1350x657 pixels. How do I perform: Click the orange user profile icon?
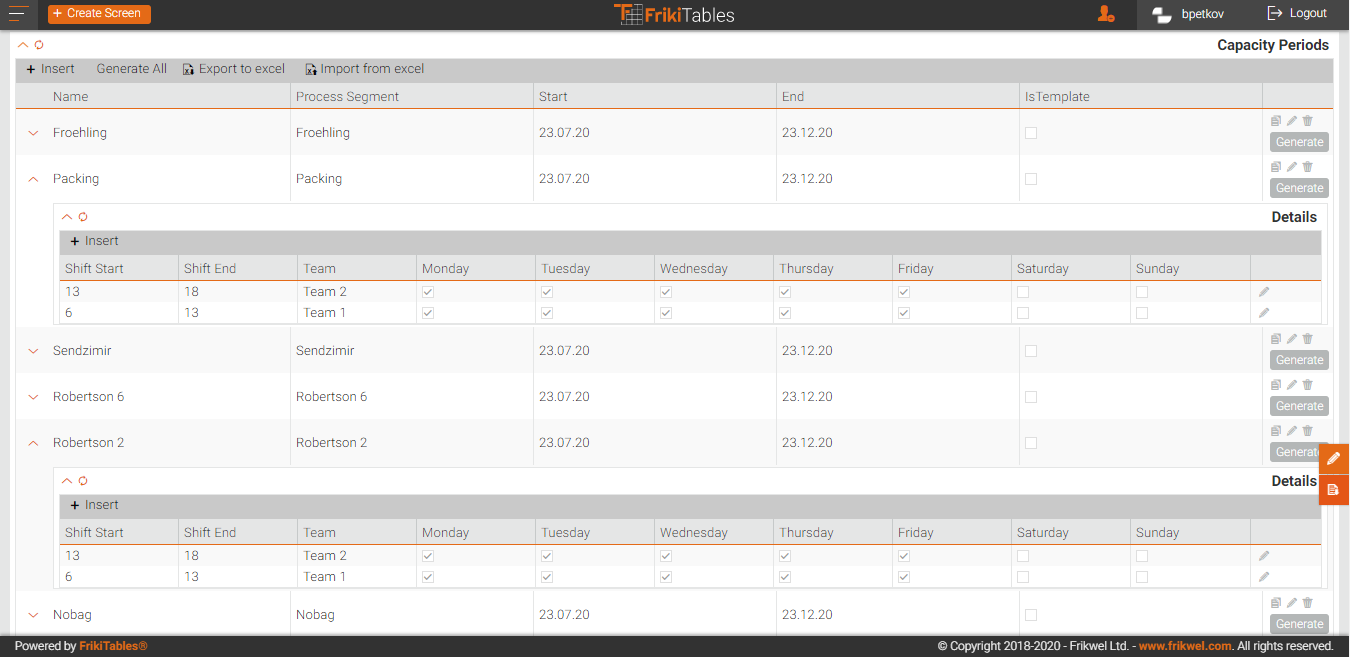[1105, 14]
